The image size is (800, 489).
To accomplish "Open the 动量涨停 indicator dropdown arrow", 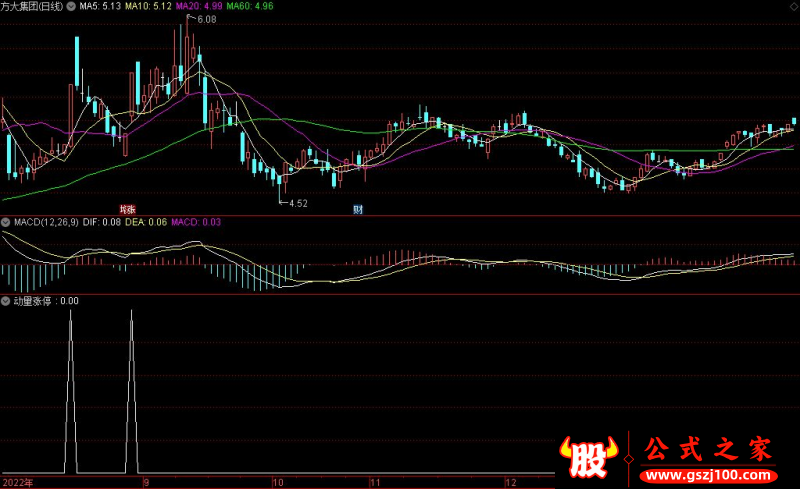I will pyautogui.click(x=6, y=300).
